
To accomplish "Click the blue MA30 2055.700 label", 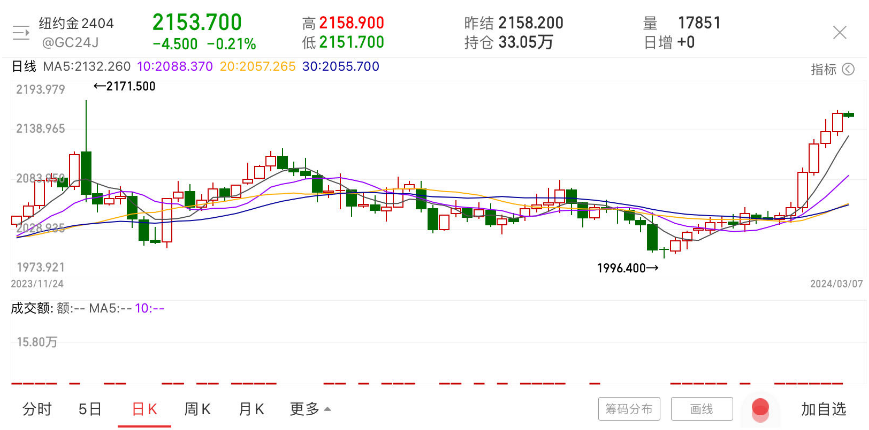I will 341,66.
